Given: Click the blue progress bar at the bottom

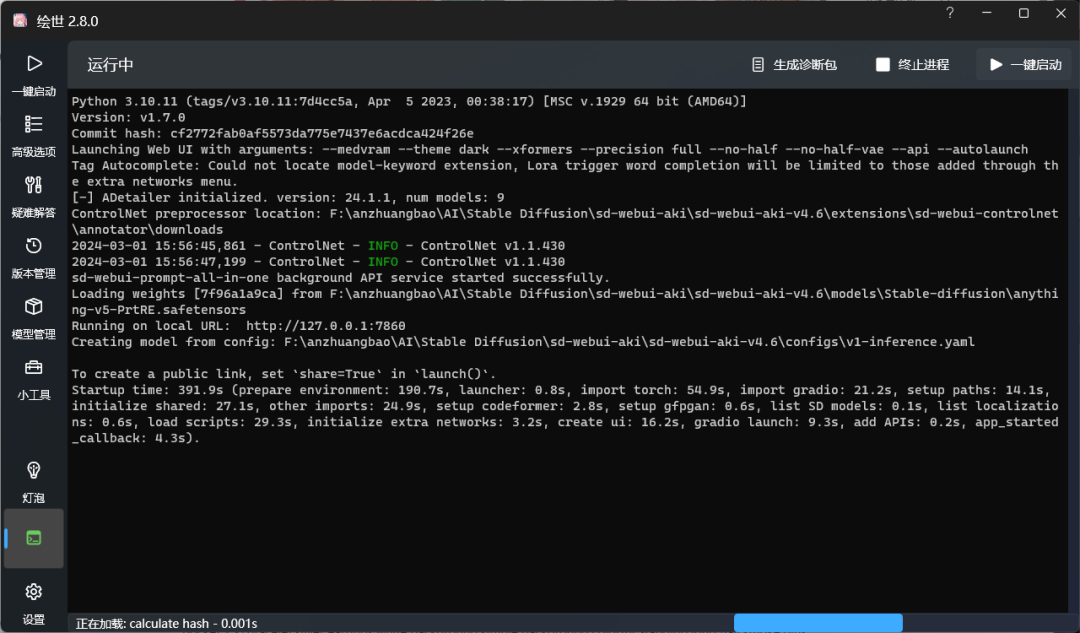Looking at the screenshot, I should pos(818,622).
